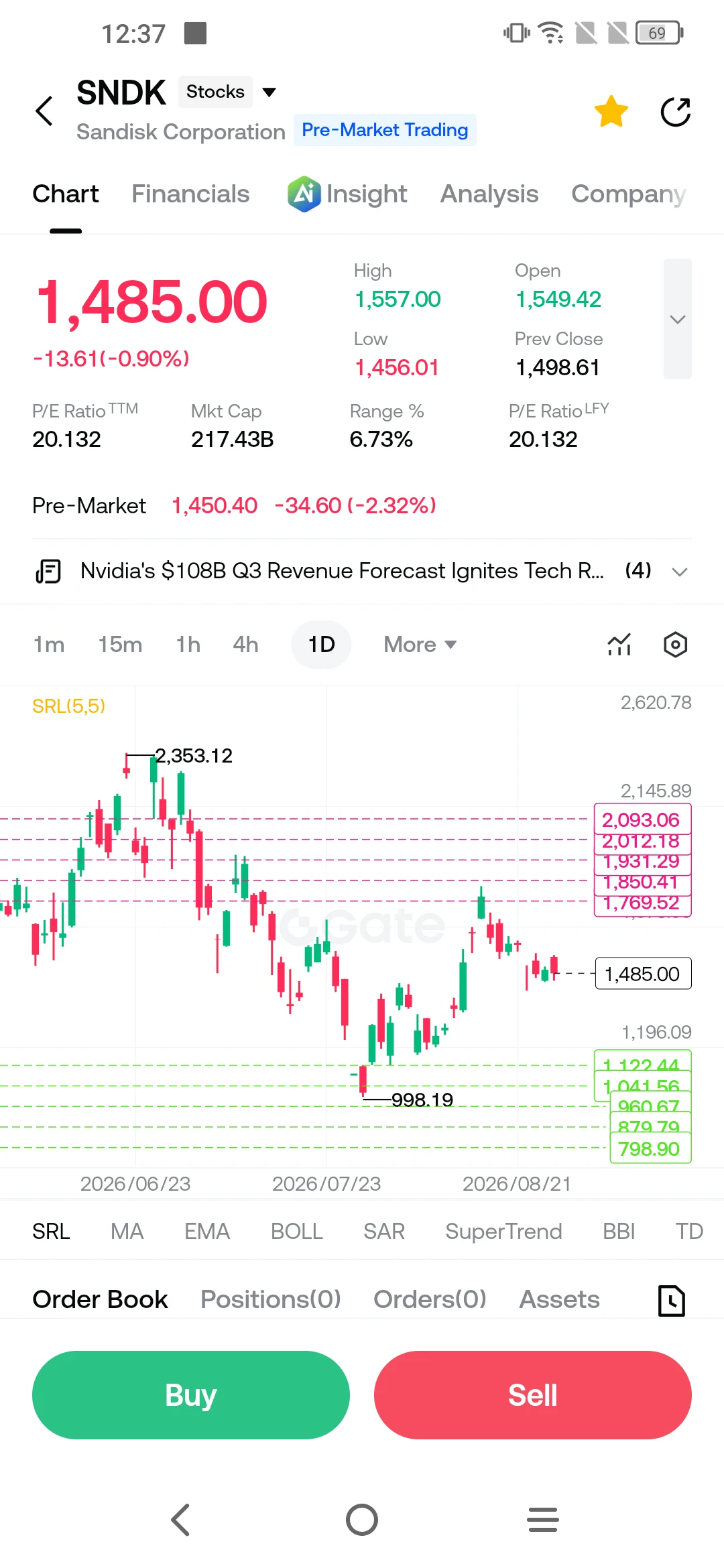
Task: Enable the SAR indicator
Action: pos(384,1232)
